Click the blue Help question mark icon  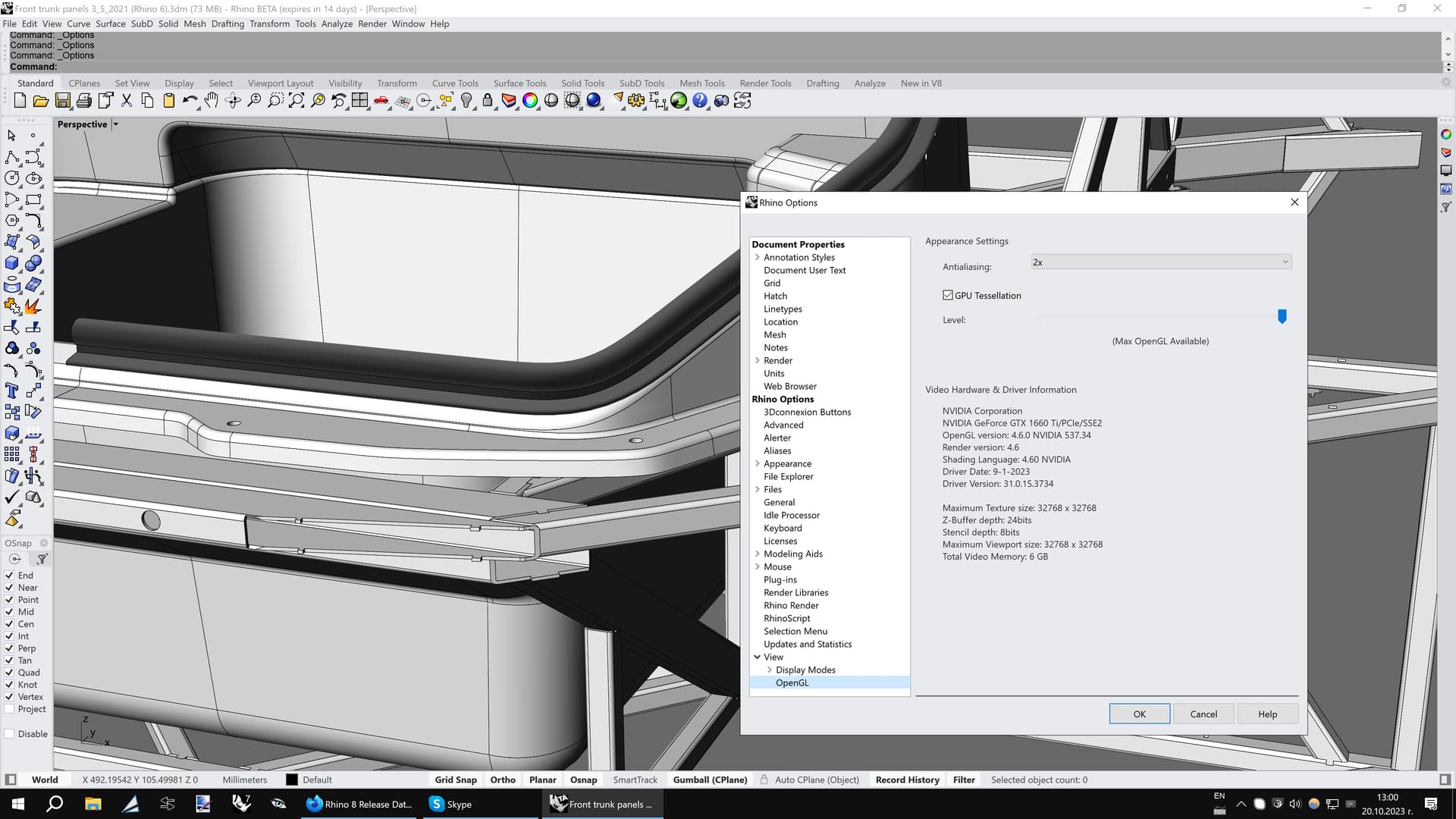coord(700,101)
